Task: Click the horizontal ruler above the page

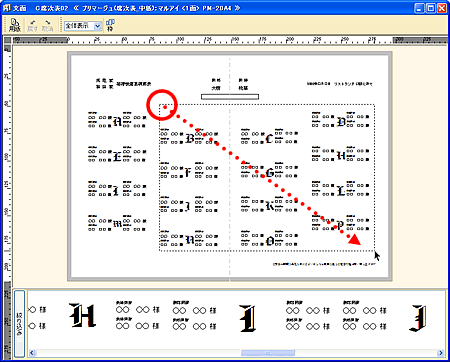Action: [230, 40]
